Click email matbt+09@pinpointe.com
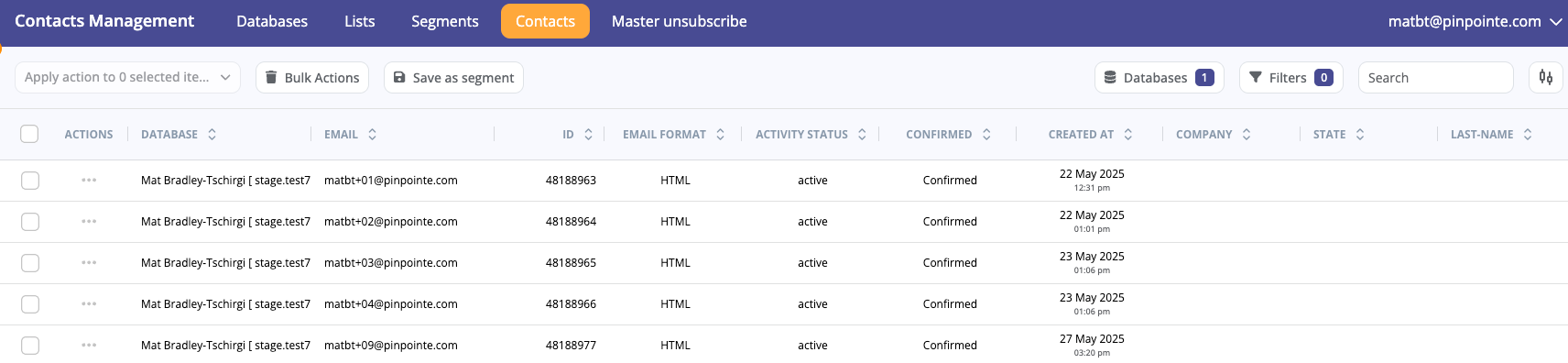This screenshot has height=363, width=1568. 391,346
